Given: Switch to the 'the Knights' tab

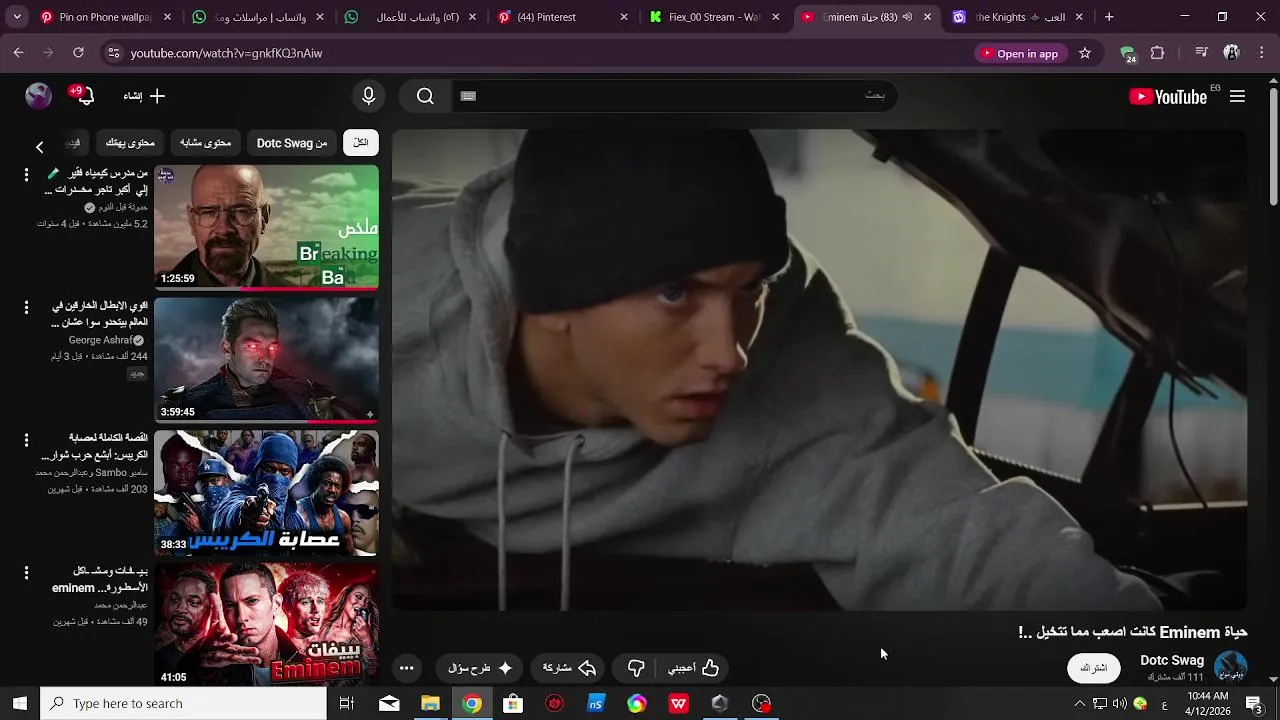Looking at the screenshot, I should tap(1018, 17).
